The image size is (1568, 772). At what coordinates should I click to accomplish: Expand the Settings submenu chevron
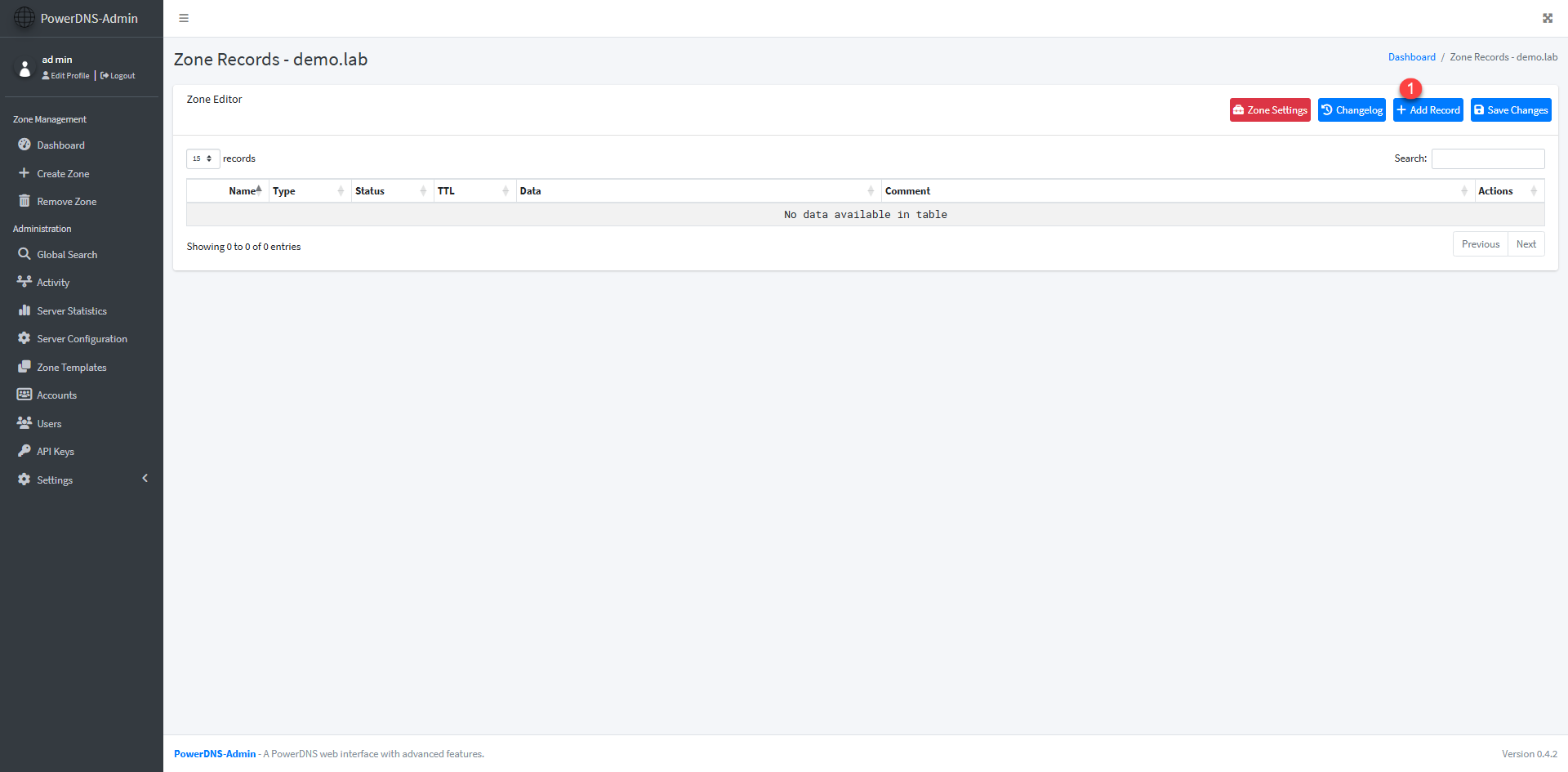click(145, 479)
